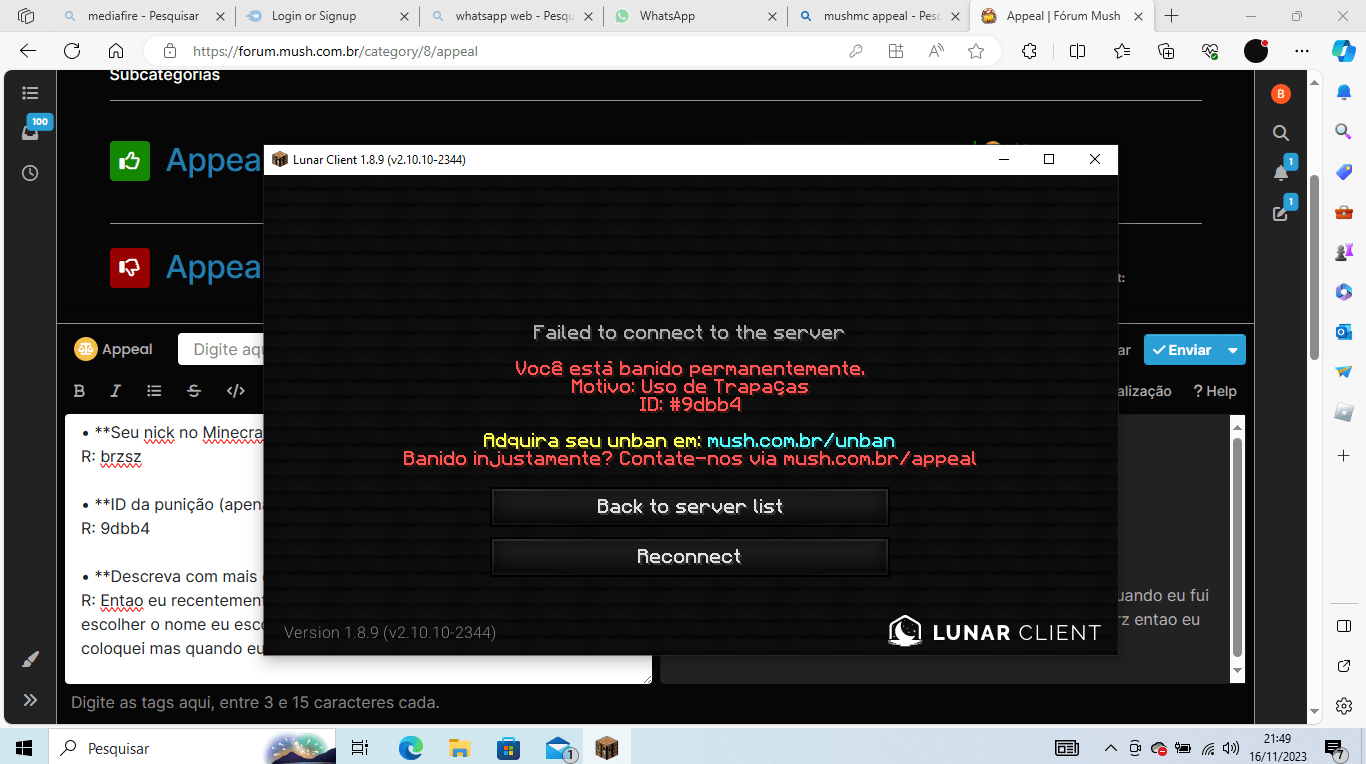Click the tags input field below the composer
The height and width of the screenshot is (764, 1366).
pyautogui.click(x=255, y=702)
